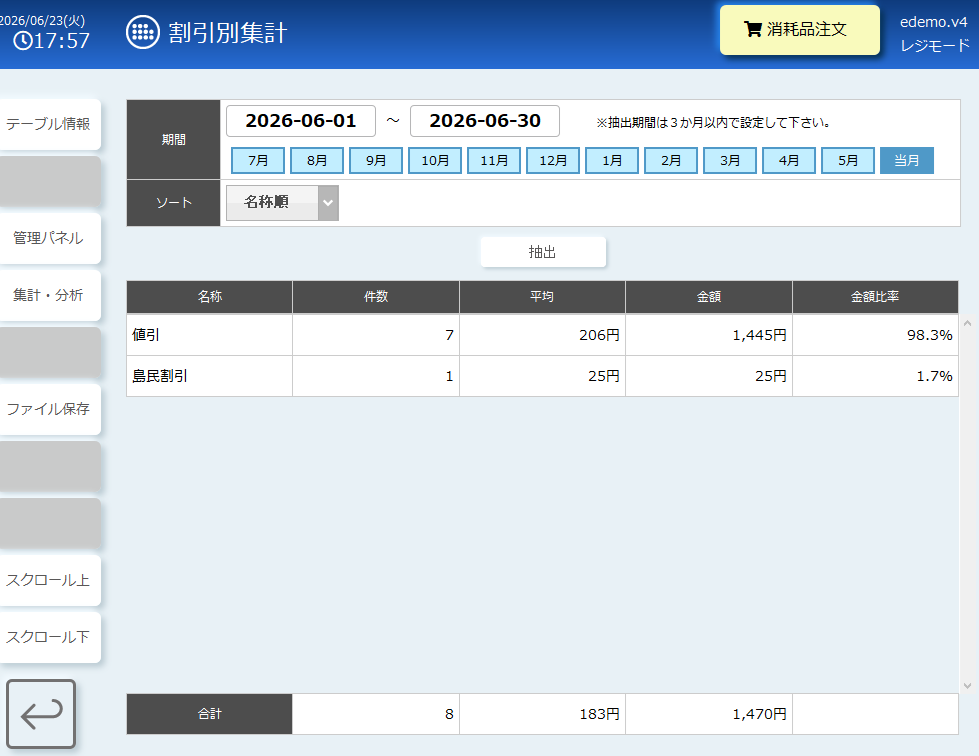Click the clock icon beside 17:57
Screen dimensions: 979x756
[23, 41]
